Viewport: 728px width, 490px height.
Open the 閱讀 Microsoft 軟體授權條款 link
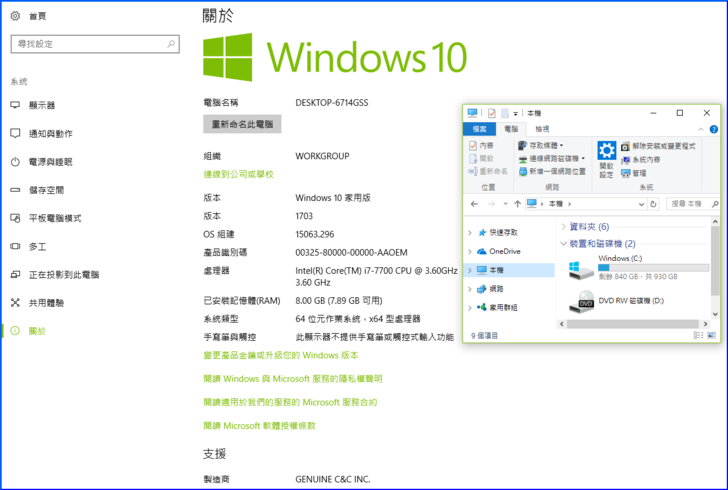pos(260,426)
